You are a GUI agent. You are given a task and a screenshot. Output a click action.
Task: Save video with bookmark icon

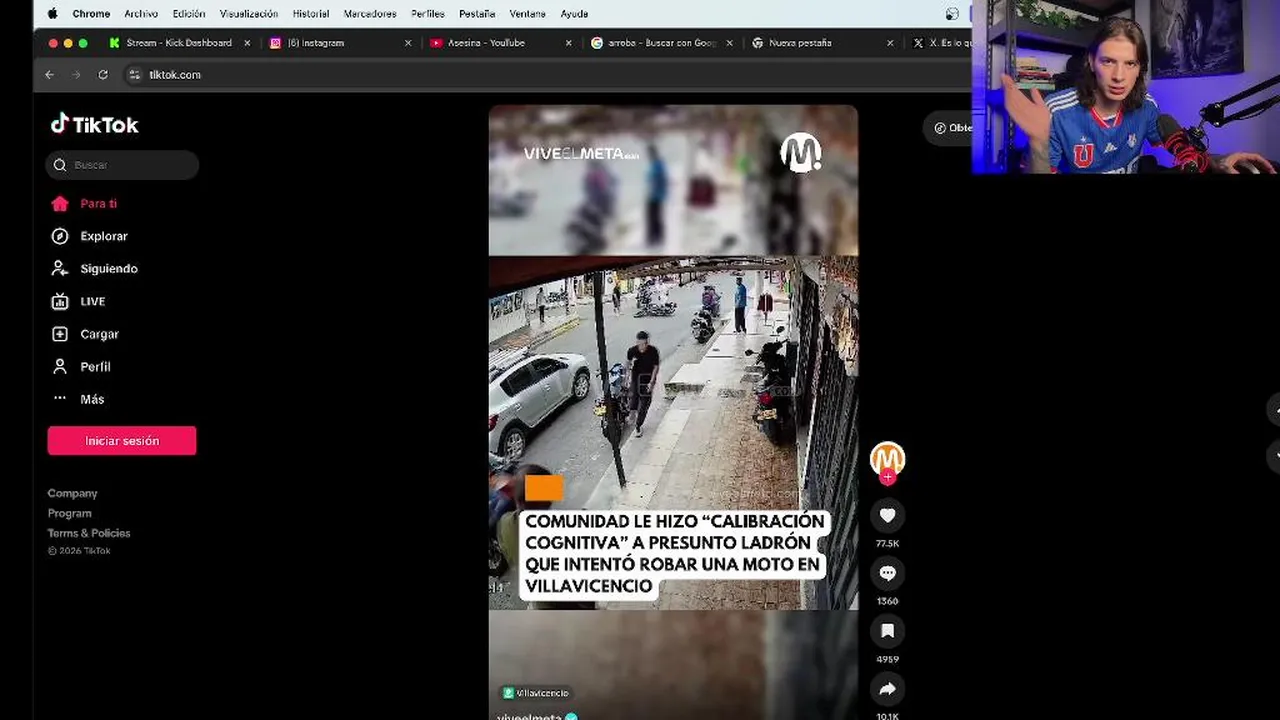click(887, 631)
